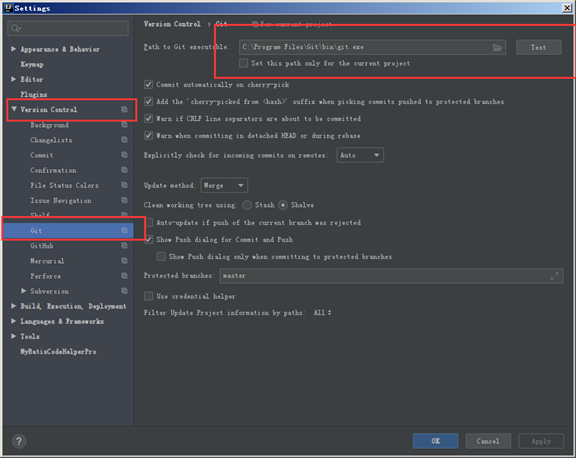Enable Use credential helper checkbox

148,296
